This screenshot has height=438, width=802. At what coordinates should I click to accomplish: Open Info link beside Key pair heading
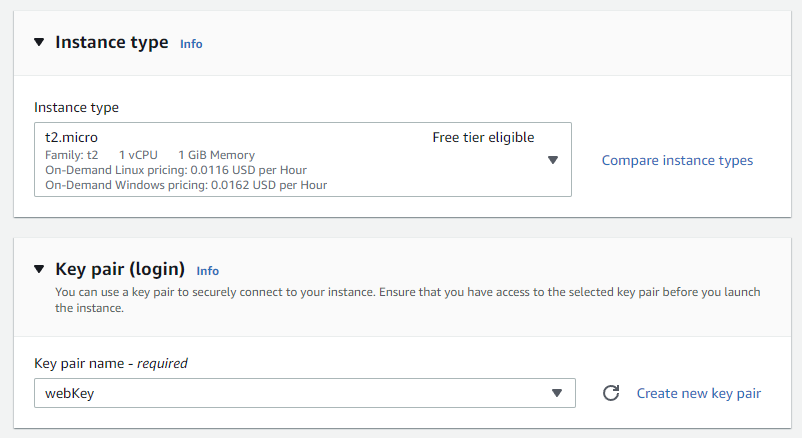coord(207,271)
